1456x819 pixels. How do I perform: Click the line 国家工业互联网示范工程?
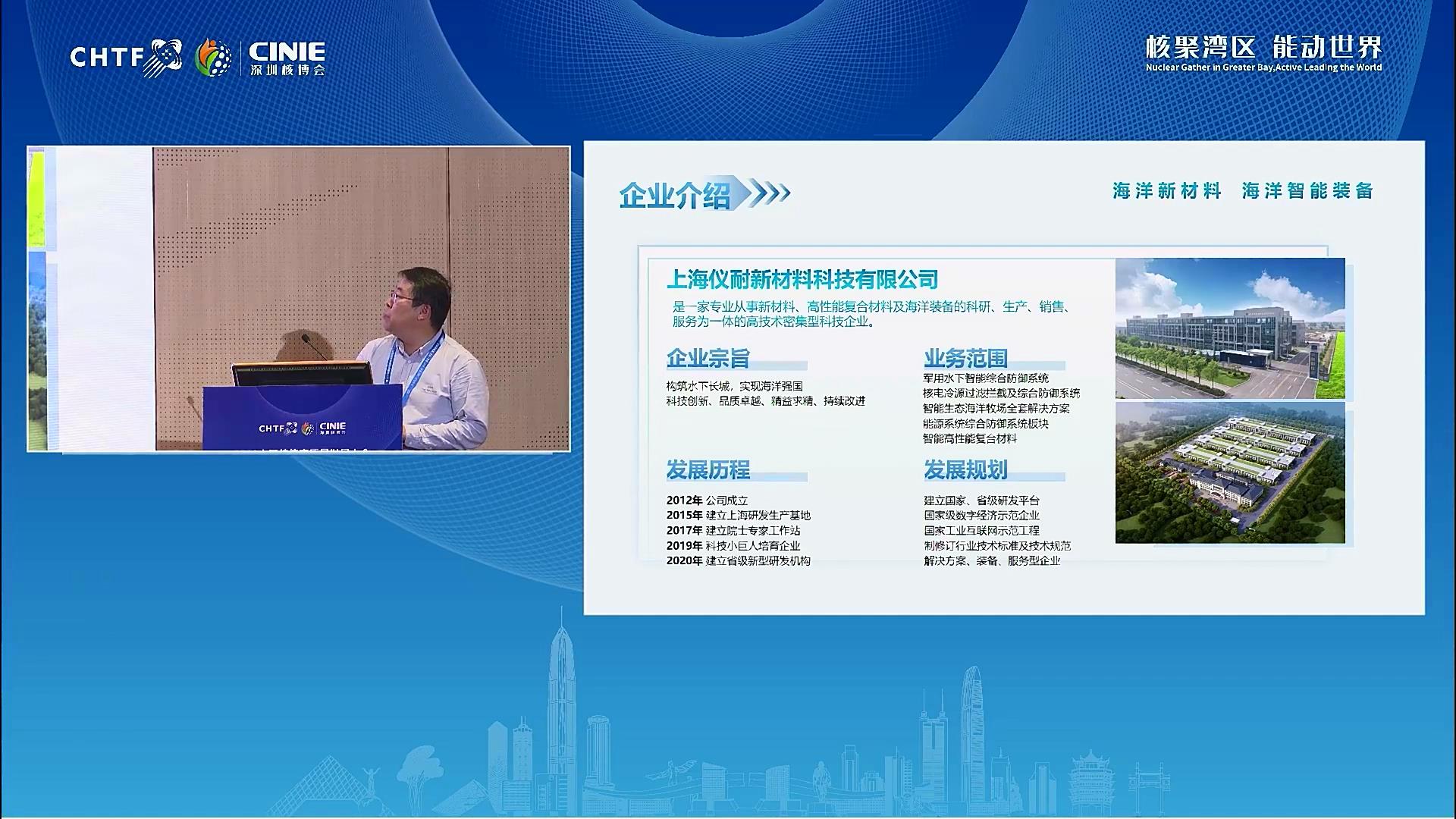coord(982,531)
